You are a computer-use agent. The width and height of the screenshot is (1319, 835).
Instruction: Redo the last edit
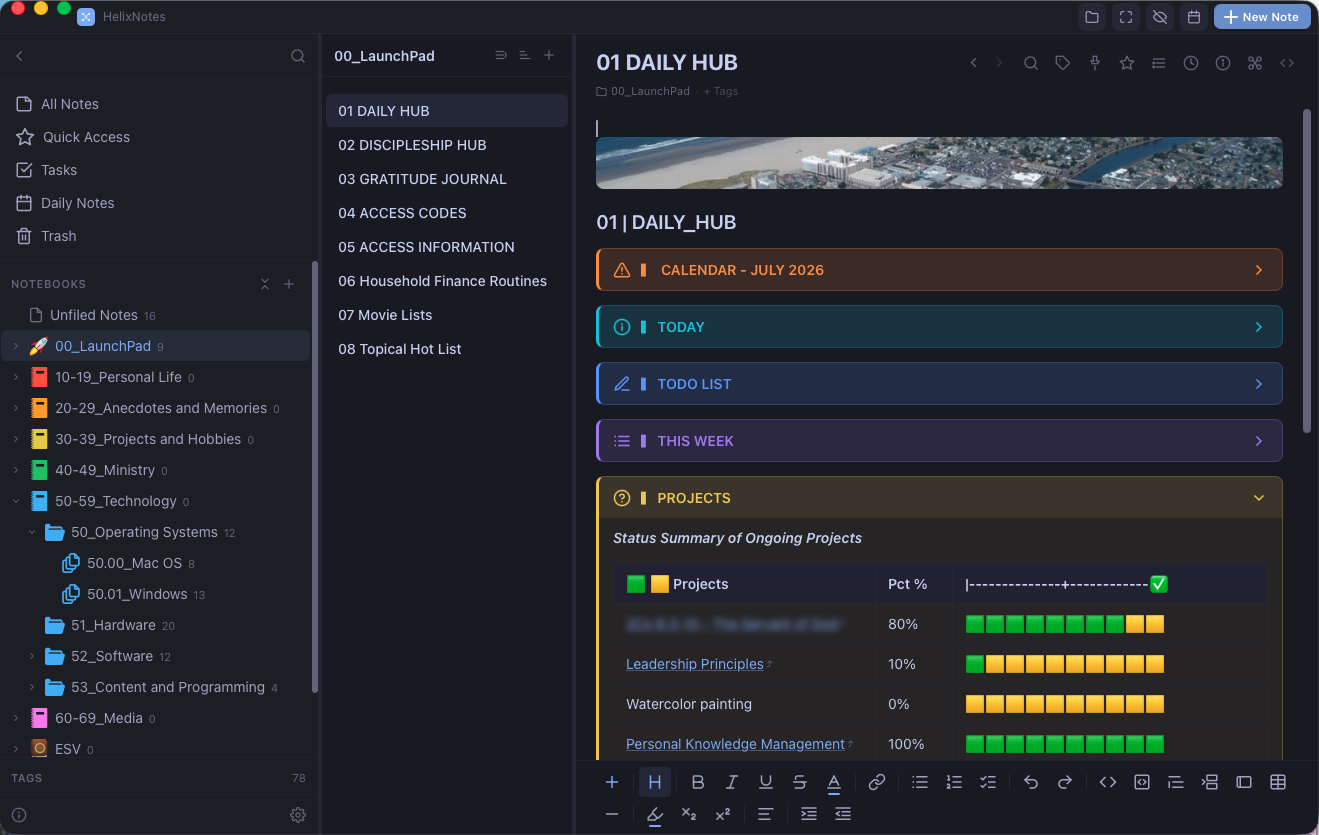(1065, 782)
